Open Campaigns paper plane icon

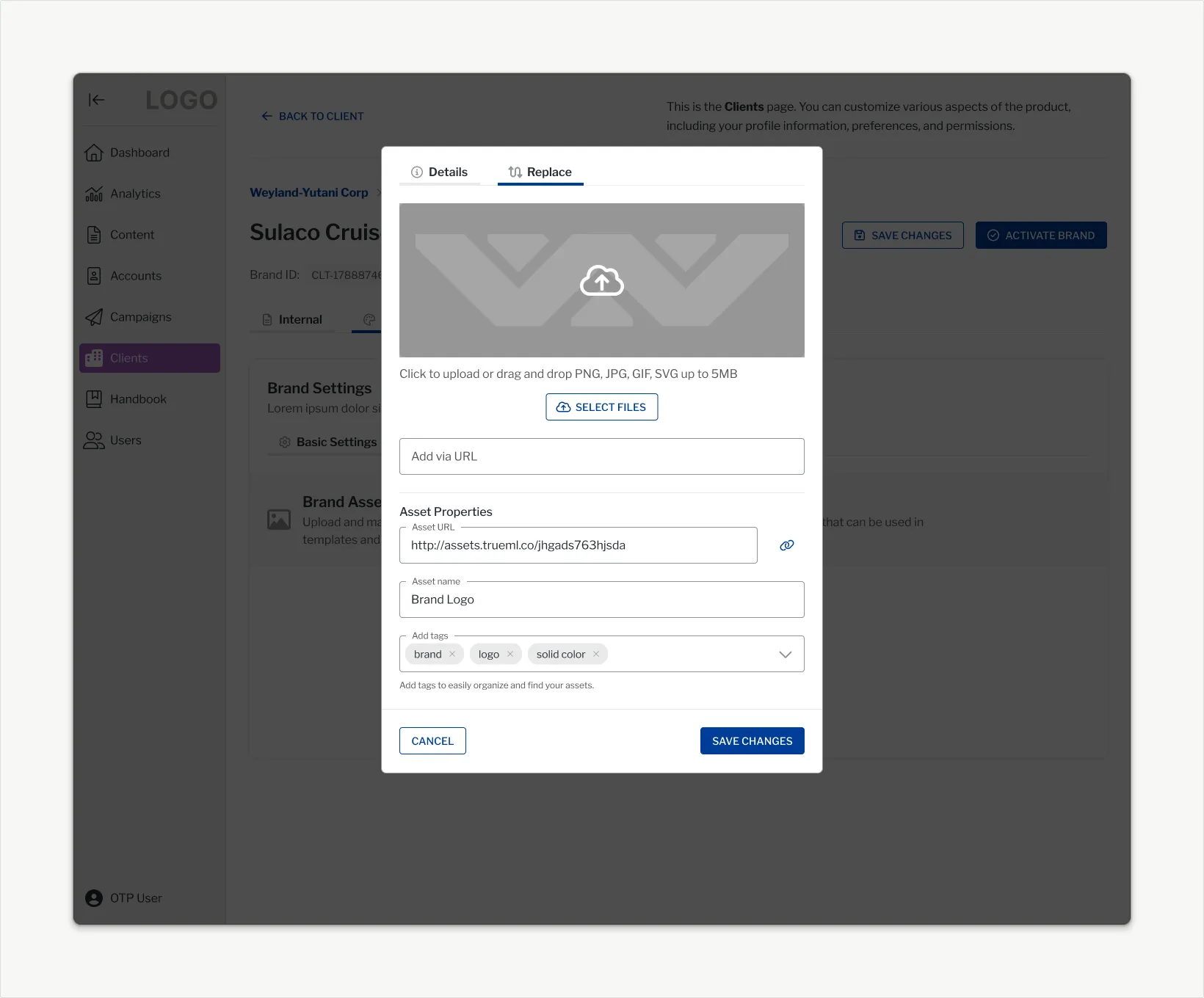click(94, 317)
